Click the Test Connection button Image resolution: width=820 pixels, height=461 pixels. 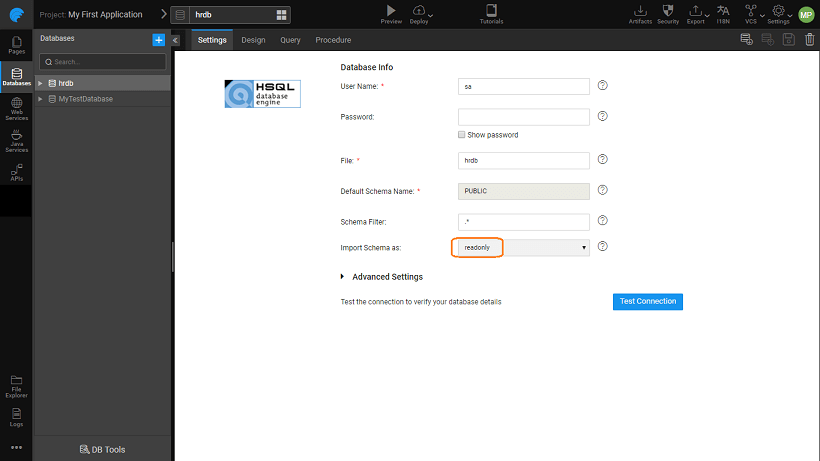(x=647, y=301)
